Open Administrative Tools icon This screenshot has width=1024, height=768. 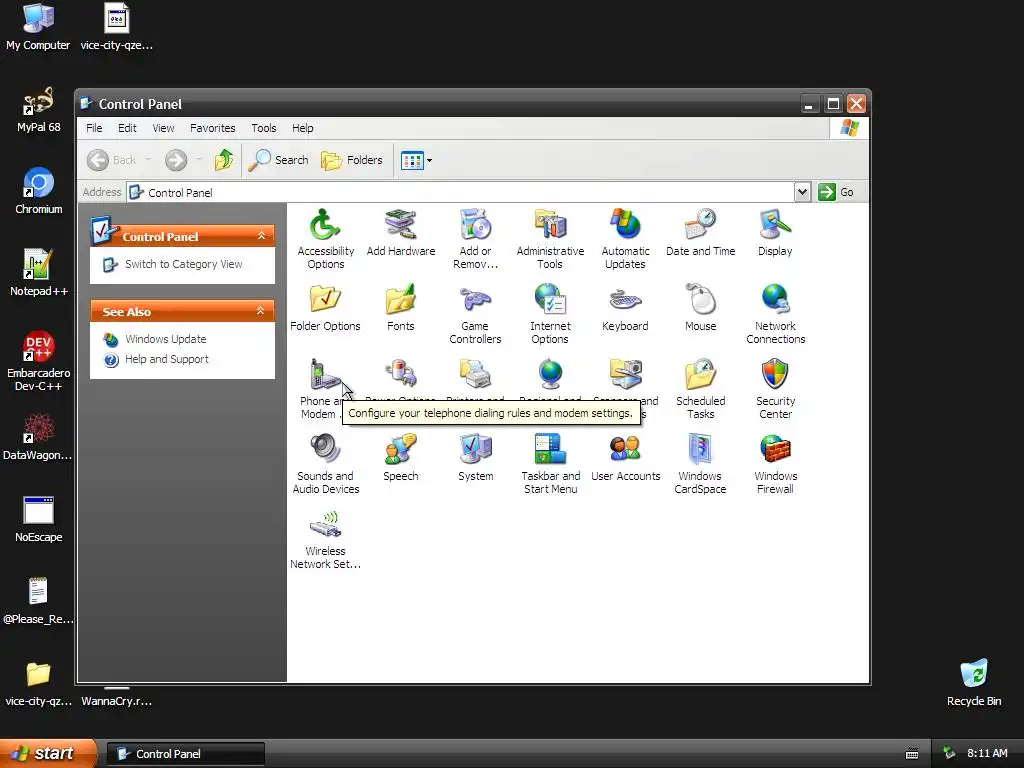coord(550,225)
